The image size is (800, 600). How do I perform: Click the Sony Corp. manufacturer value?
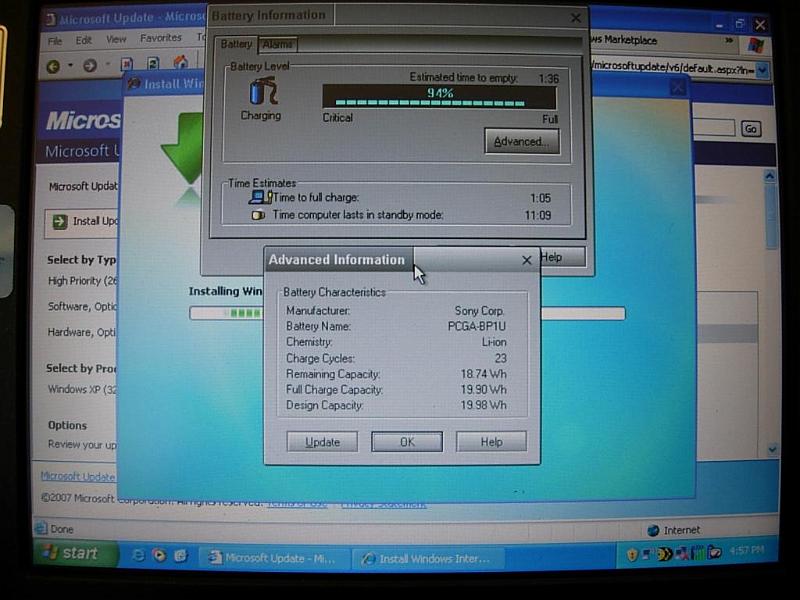click(x=479, y=311)
